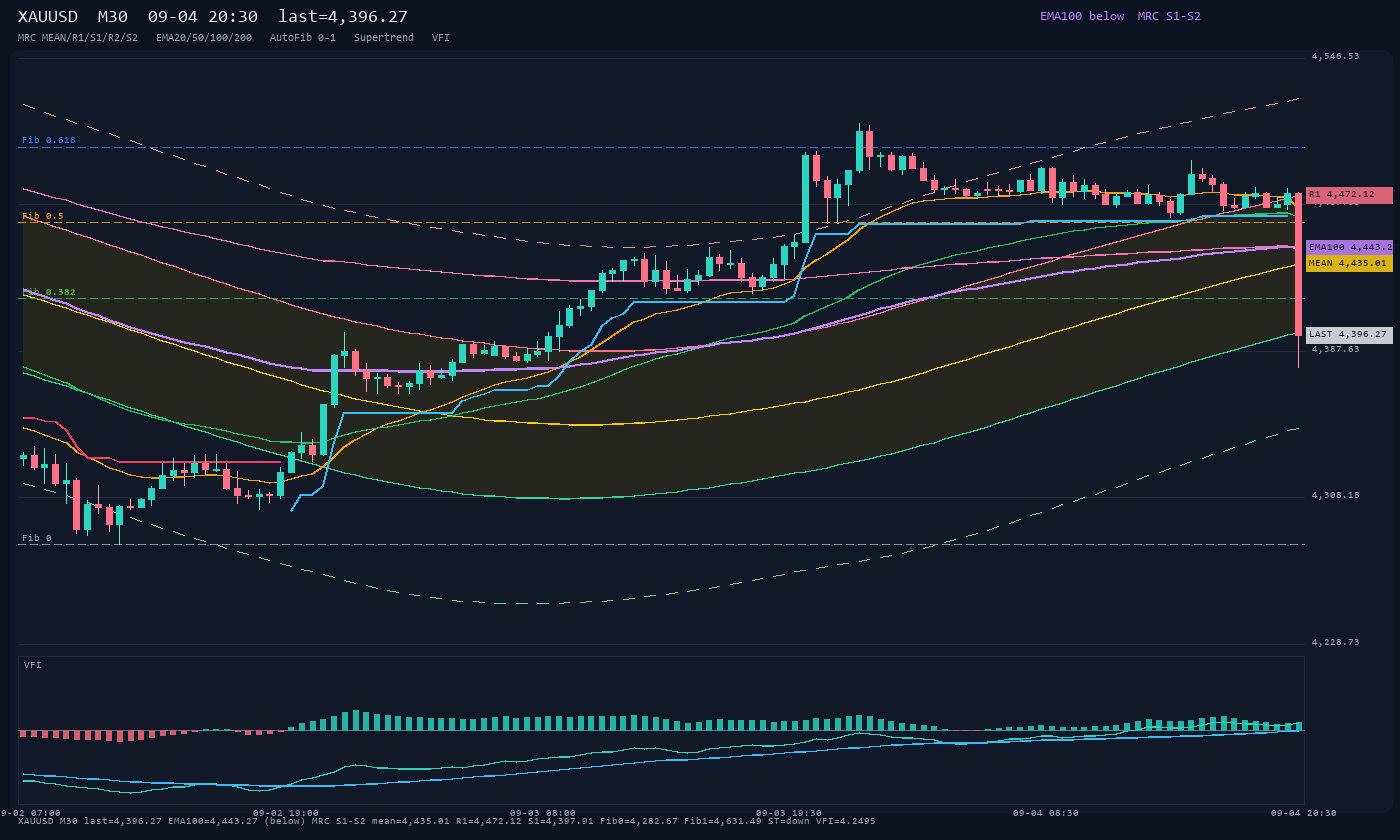This screenshot has width=1400, height=840.
Task: Click the '09-04 08:30' time axis label
Action: click(1046, 813)
